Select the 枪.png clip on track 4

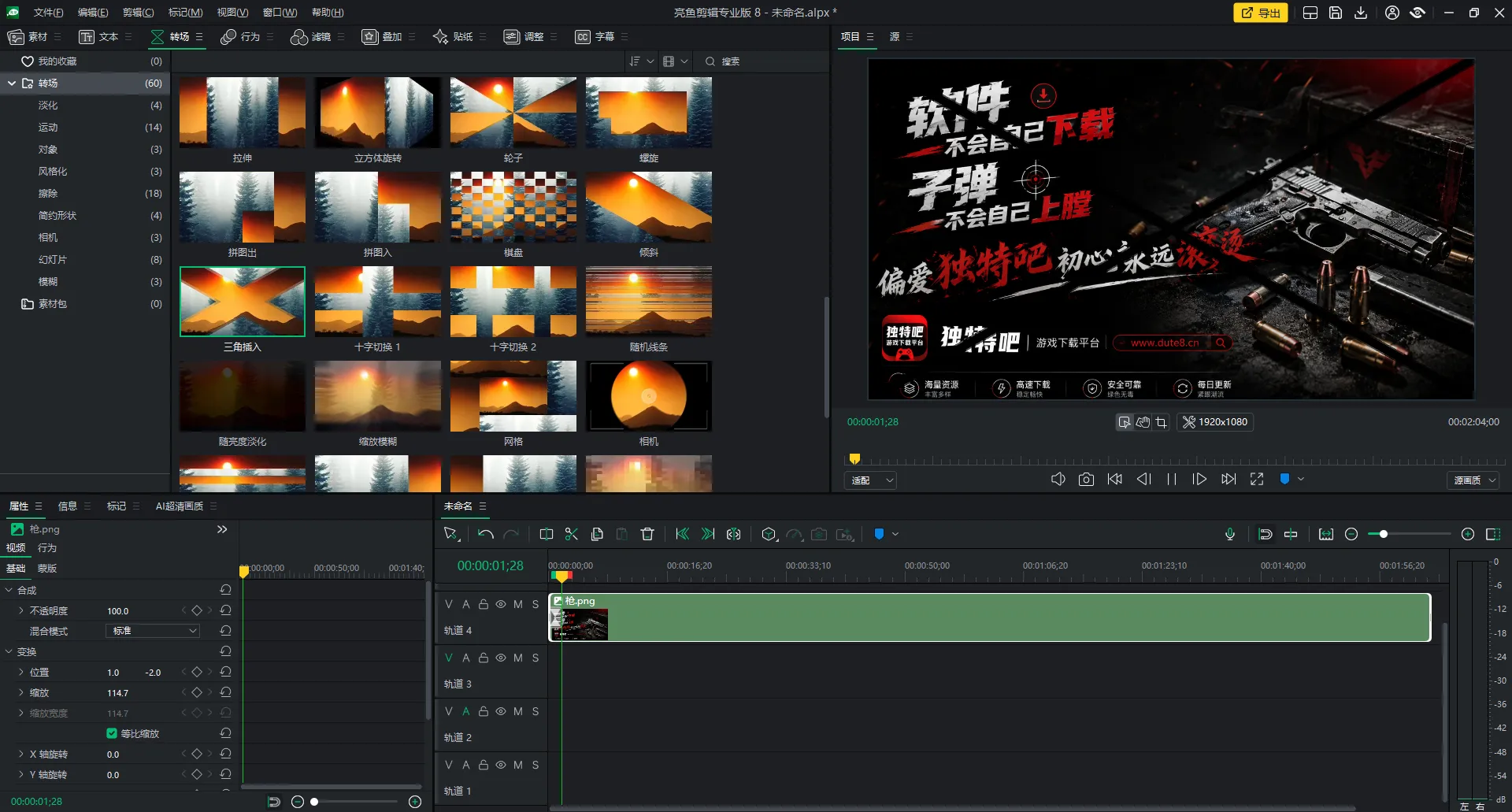[990, 617]
